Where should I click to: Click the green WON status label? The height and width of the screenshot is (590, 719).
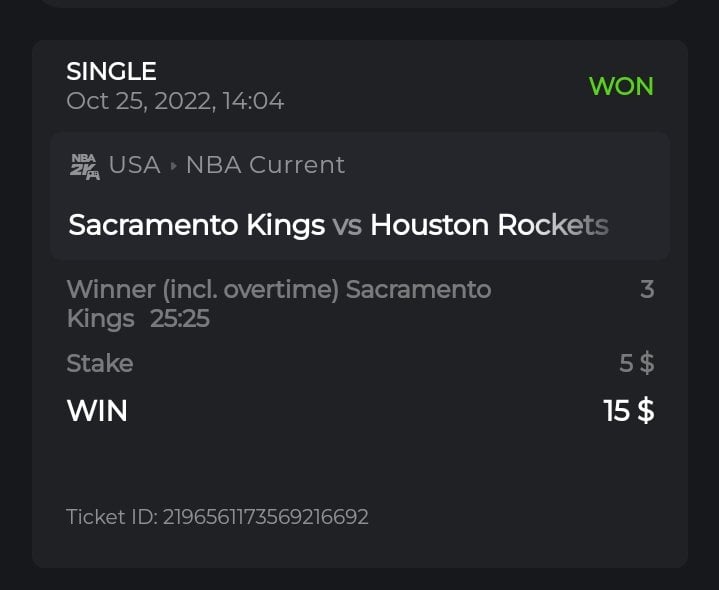621,86
